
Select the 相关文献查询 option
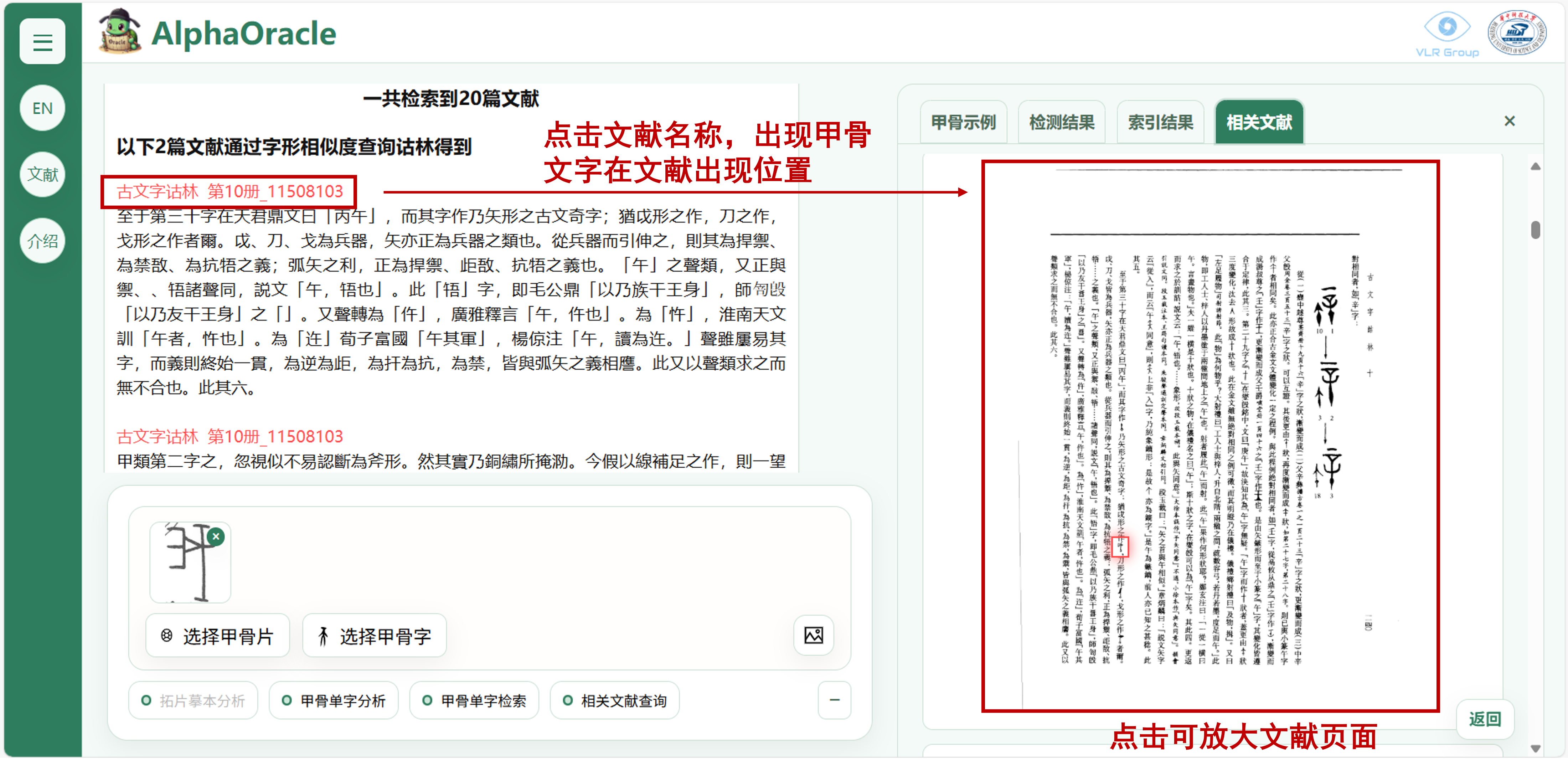click(x=615, y=700)
